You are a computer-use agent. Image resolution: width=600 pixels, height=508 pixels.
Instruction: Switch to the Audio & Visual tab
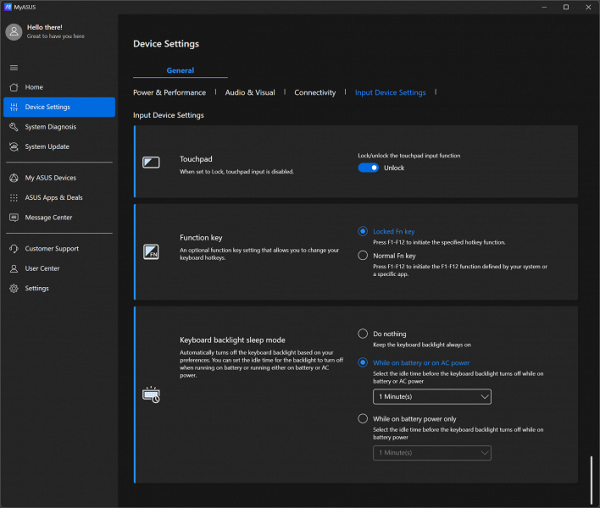click(x=250, y=93)
